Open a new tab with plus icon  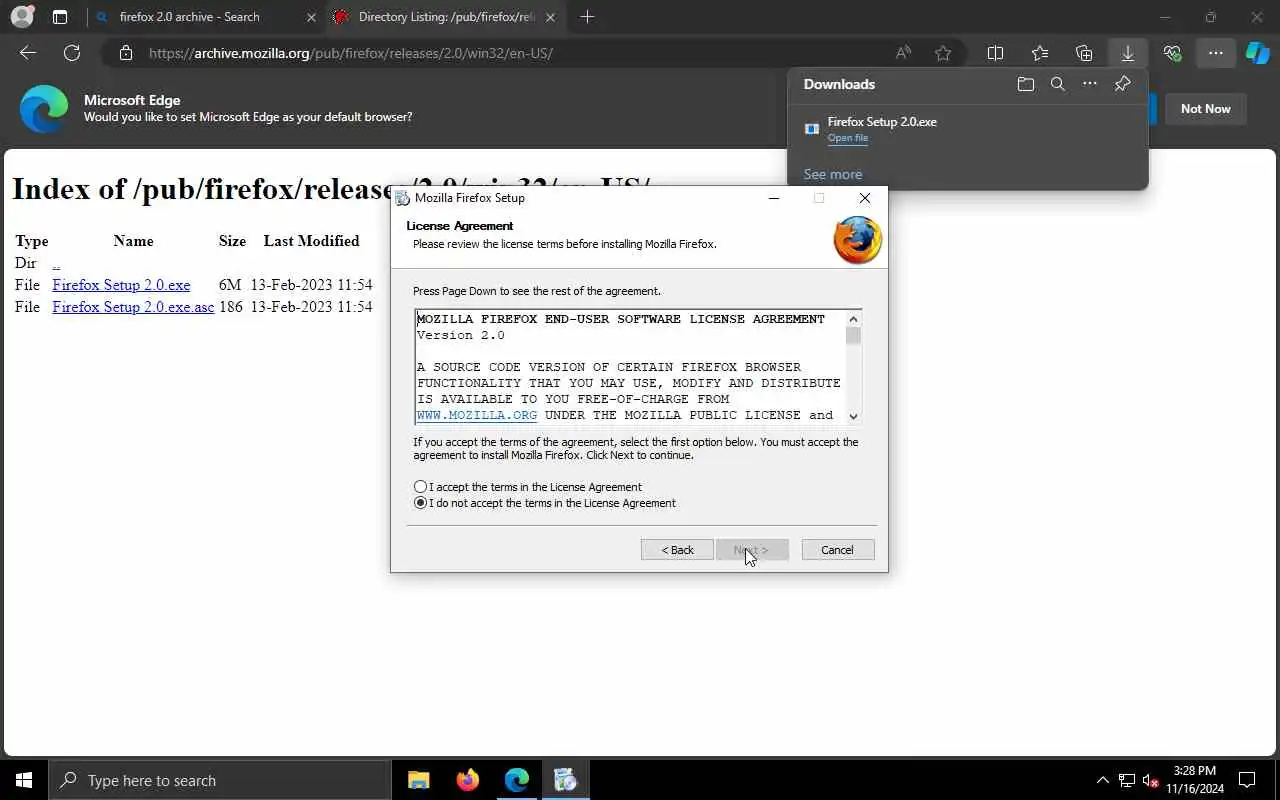tap(587, 17)
